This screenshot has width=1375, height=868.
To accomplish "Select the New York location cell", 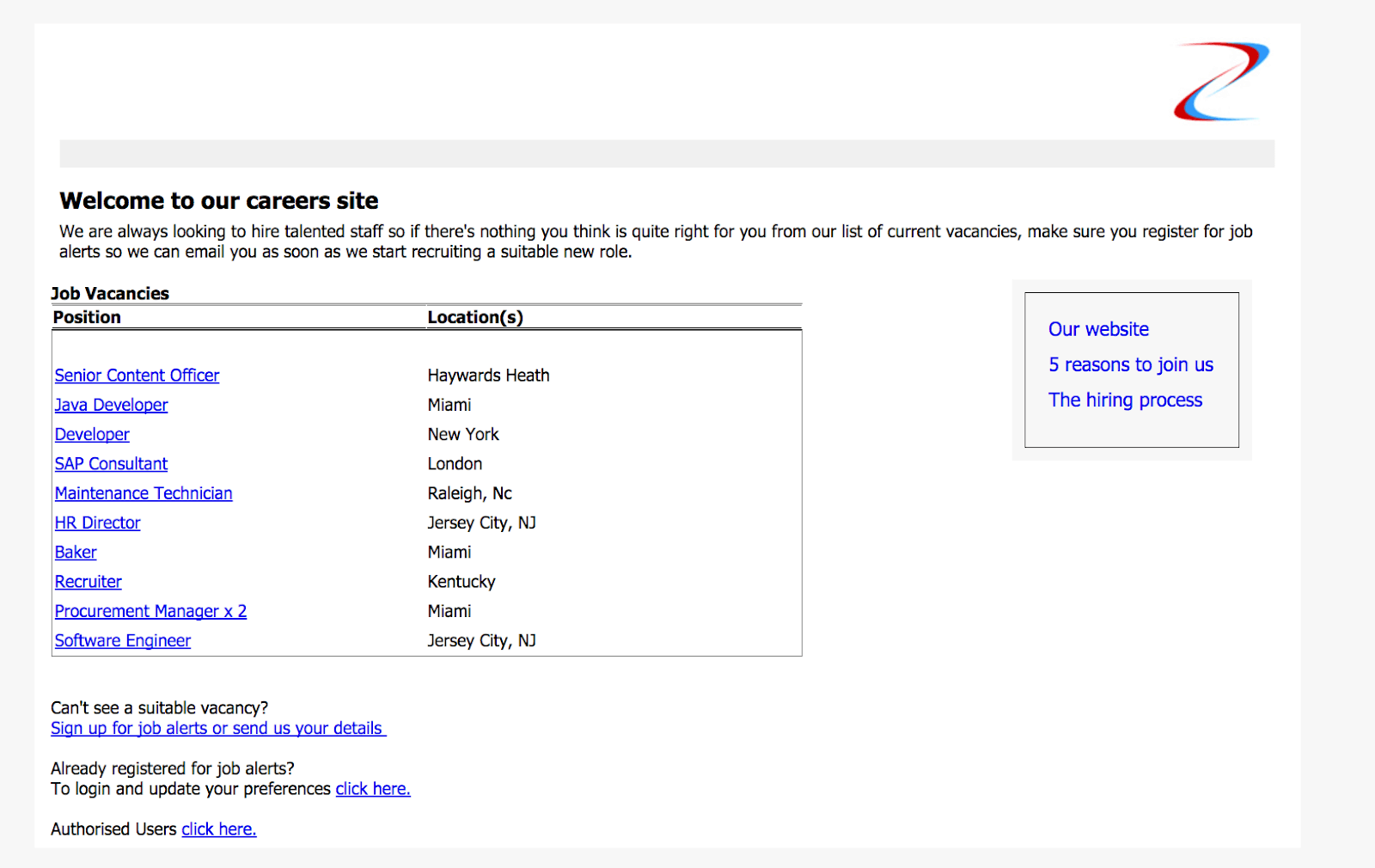I will click(x=463, y=435).
